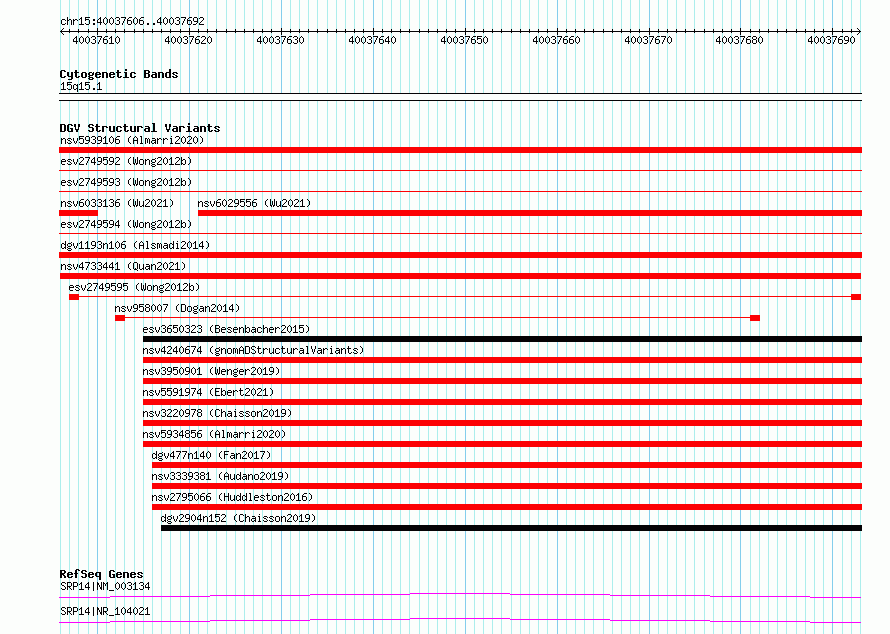Click the Cytogenetic Bands track title

click(119, 74)
